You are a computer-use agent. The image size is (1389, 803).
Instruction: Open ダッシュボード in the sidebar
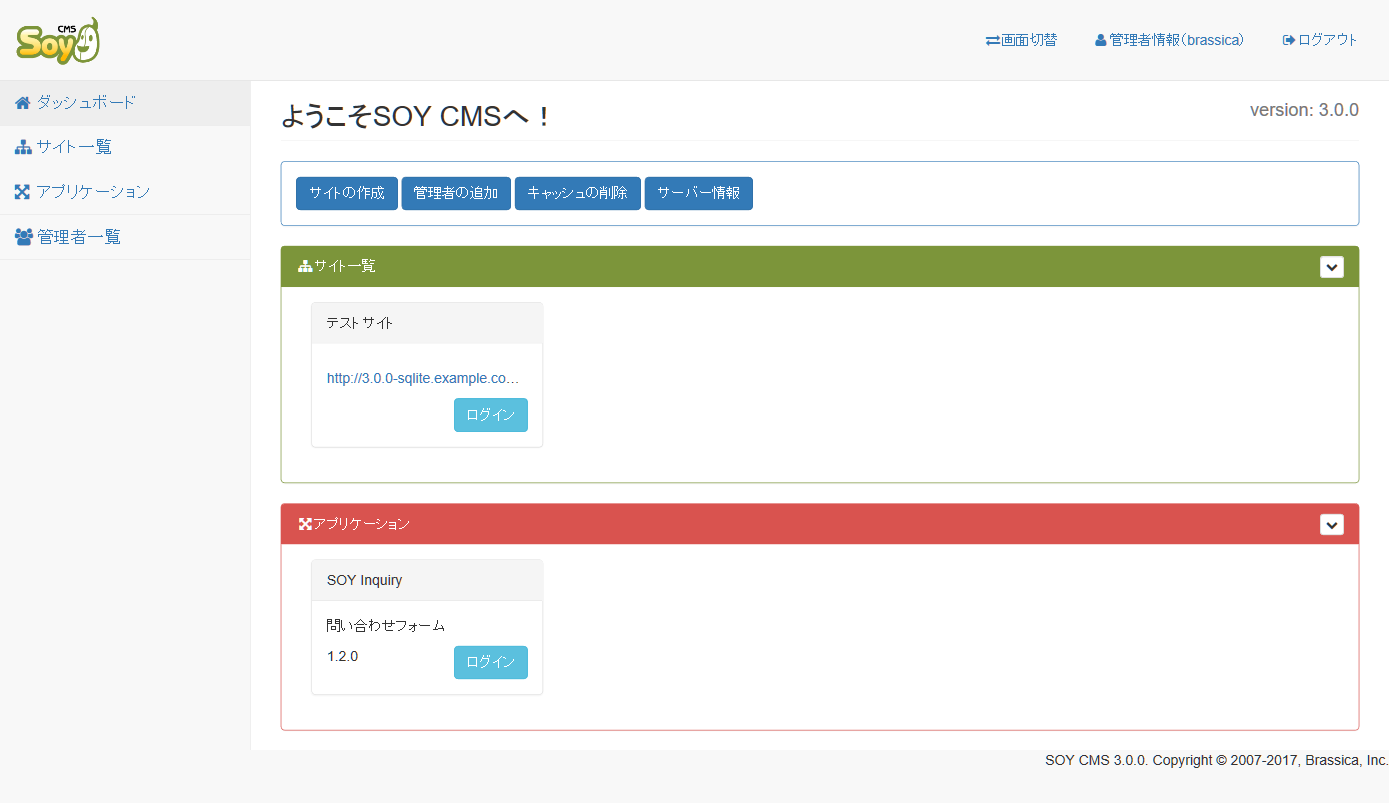(x=125, y=103)
